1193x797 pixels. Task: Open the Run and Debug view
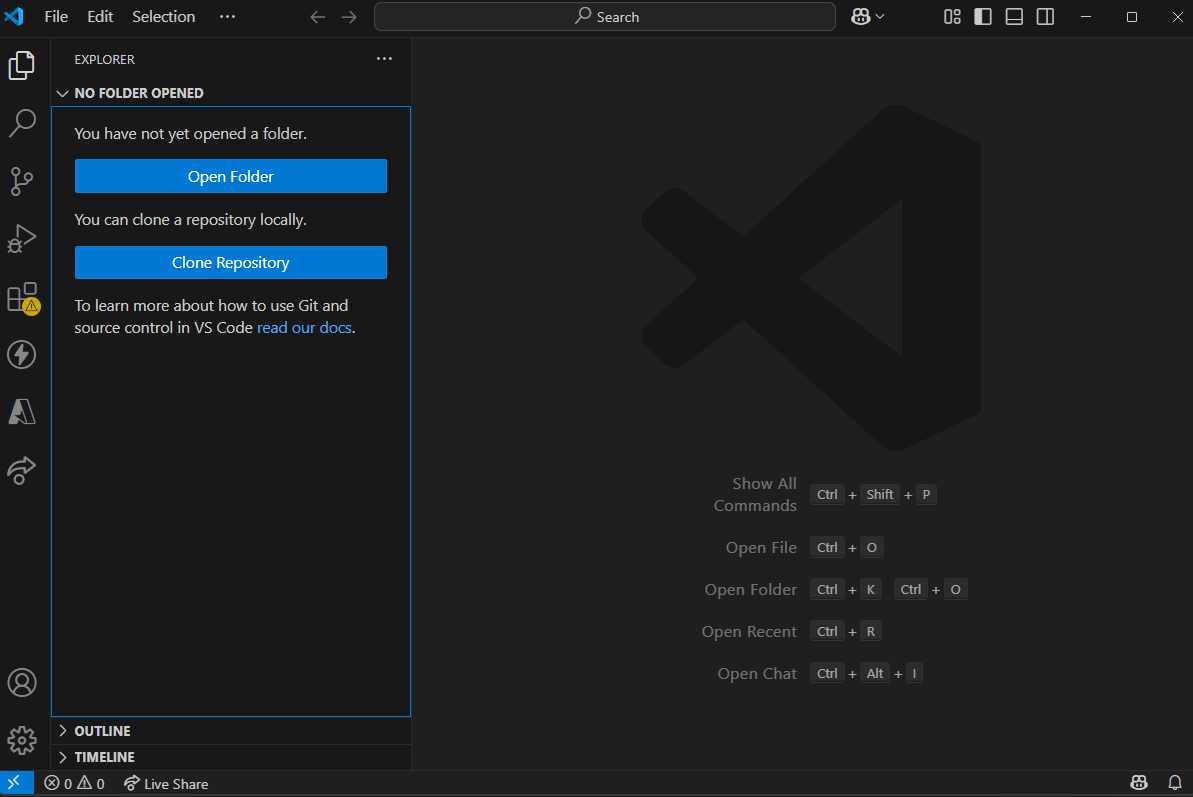coord(21,239)
